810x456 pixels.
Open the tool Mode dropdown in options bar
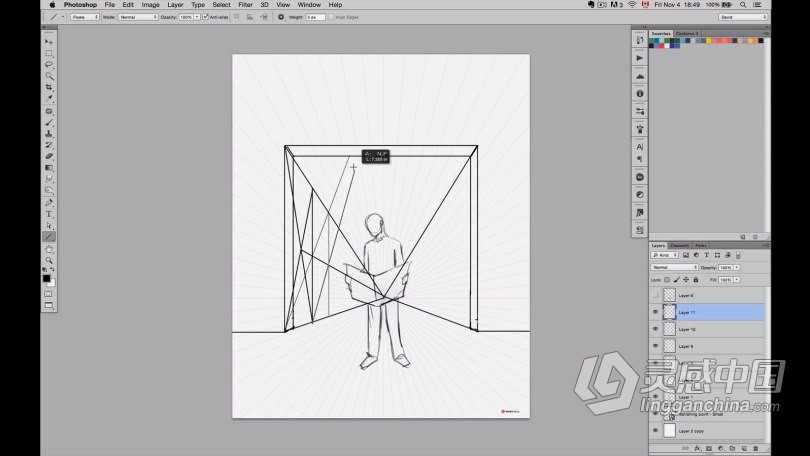click(138, 17)
